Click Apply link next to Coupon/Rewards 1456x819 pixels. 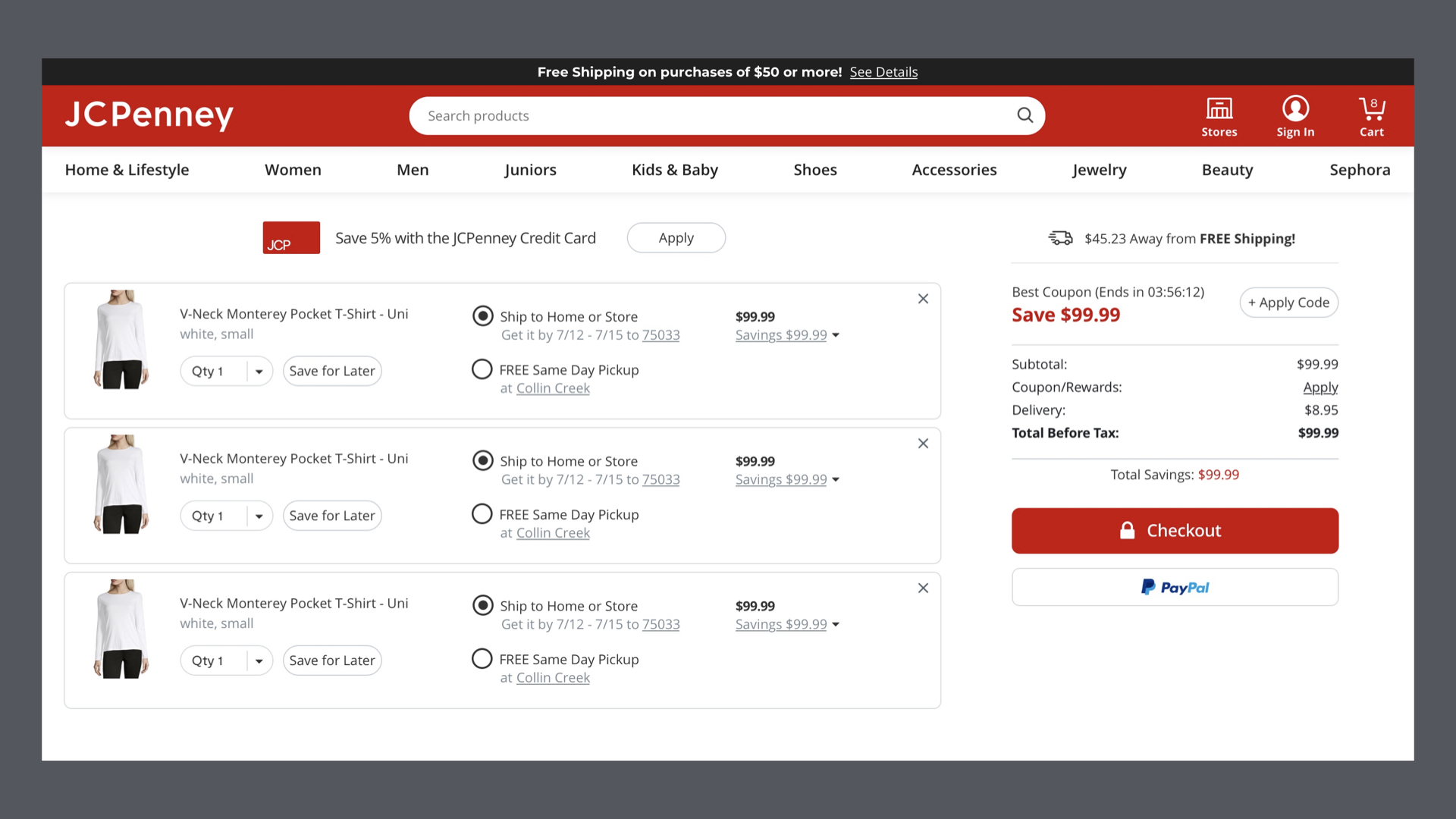coord(1320,388)
